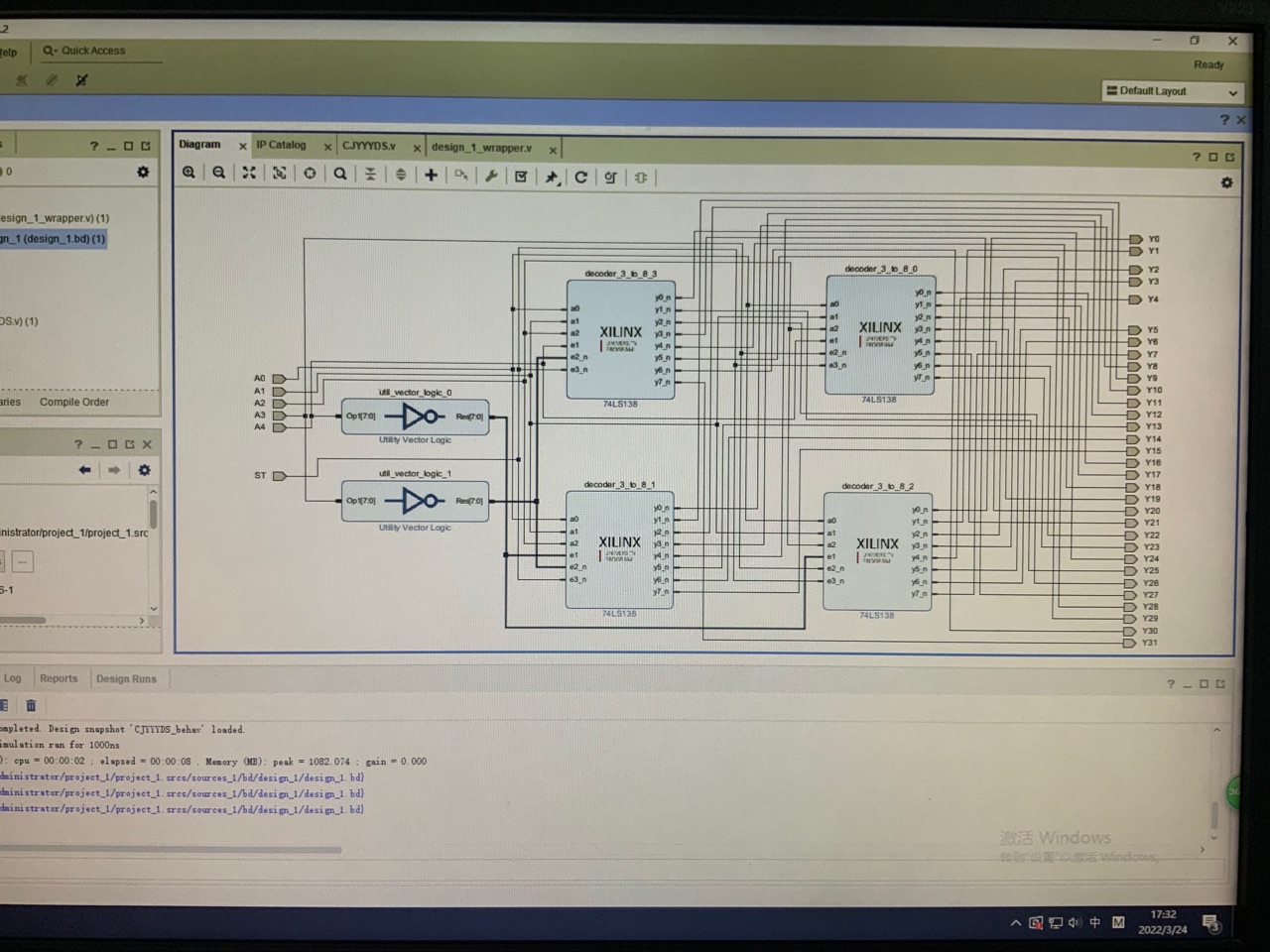Open lower-left properties panel settings gear
Image resolution: width=1270 pixels, height=952 pixels.
click(144, 470)
